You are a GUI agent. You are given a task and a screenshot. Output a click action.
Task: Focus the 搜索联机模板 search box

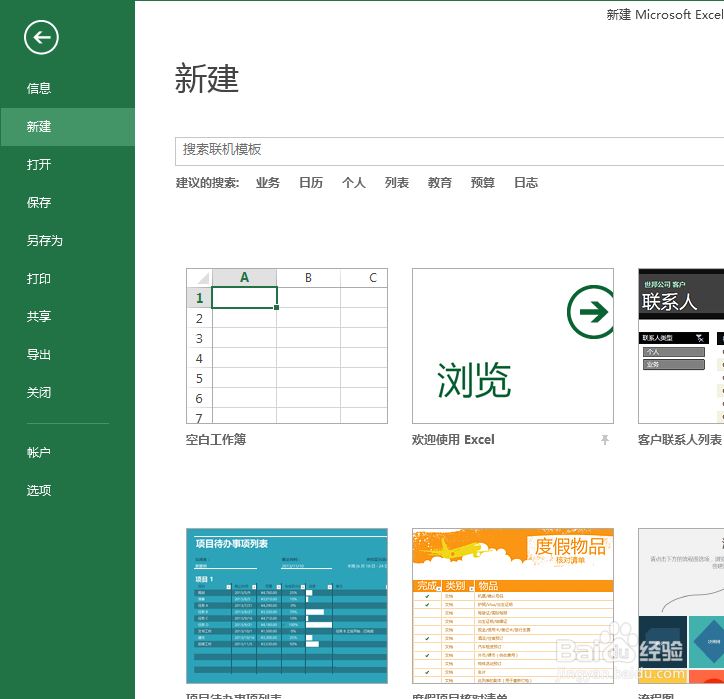click(449, 151)
